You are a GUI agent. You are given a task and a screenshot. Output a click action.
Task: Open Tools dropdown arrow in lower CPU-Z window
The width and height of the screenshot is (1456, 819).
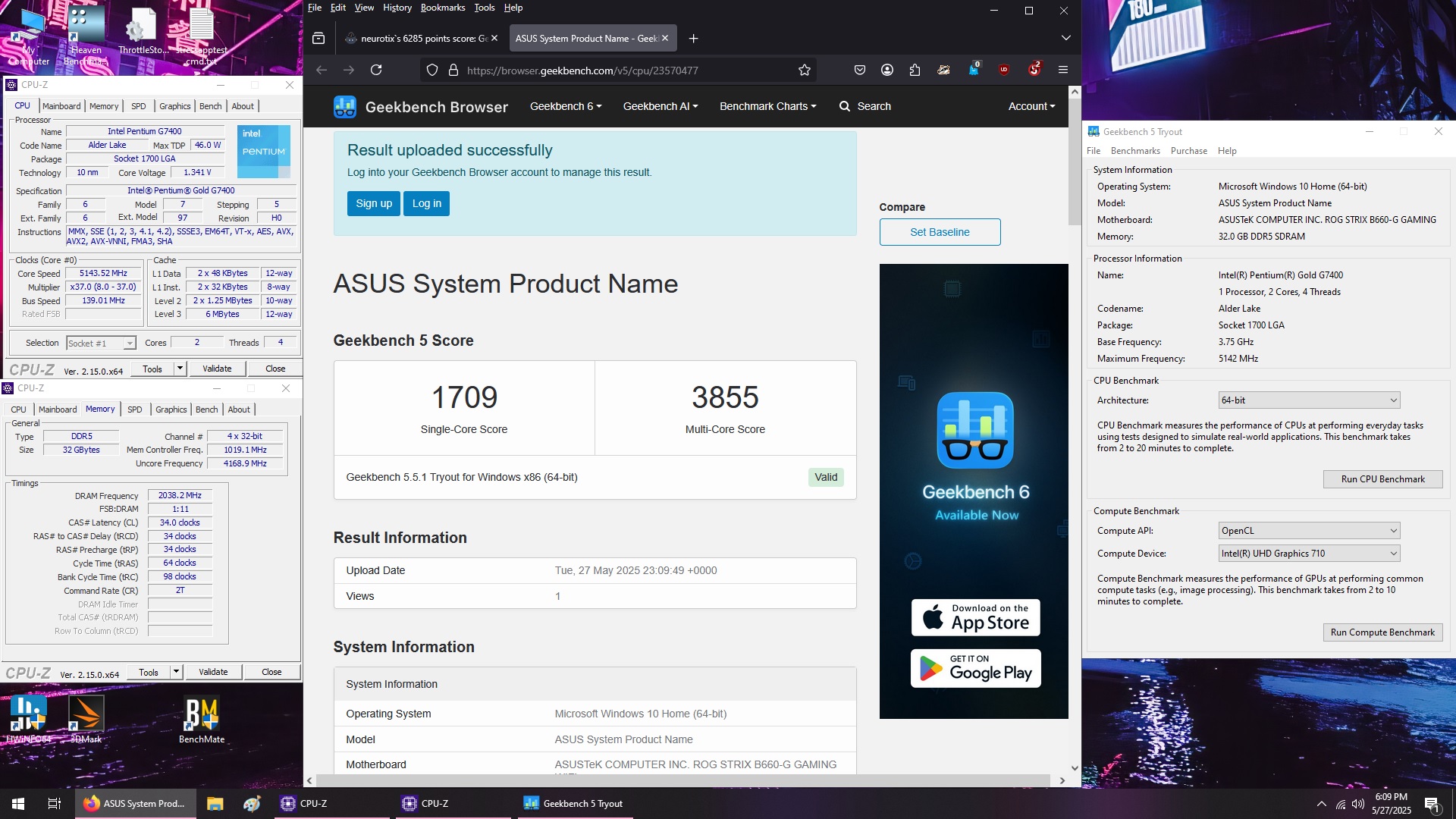coord(176,672)
